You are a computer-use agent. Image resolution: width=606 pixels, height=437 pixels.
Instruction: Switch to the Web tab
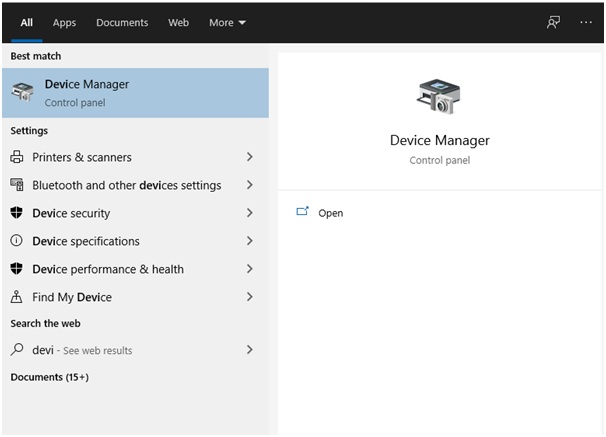pos(179,23)
